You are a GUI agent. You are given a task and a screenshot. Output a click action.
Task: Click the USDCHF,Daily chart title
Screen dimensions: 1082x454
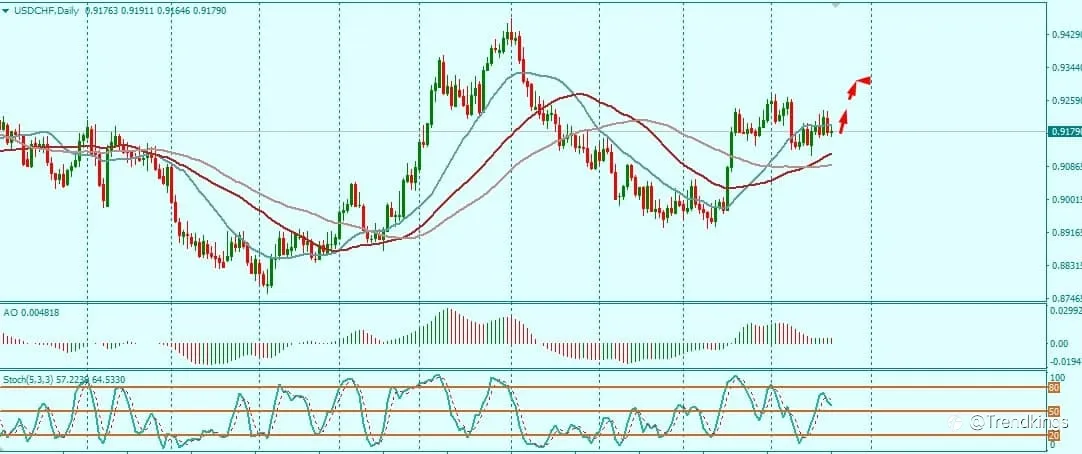pos(47,11)
